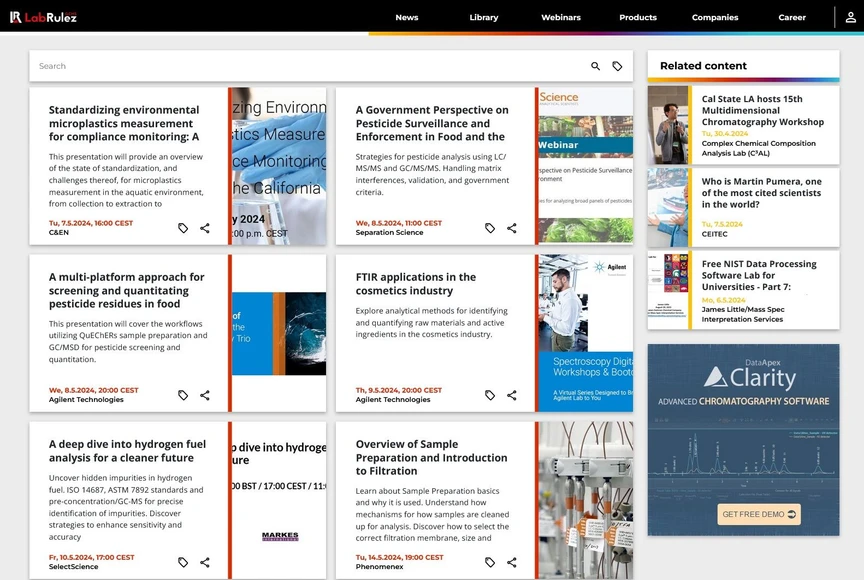Share the microplastics measurement webinar card
The width and height of the screenshot is (864, 580).
tap(205, 228)
